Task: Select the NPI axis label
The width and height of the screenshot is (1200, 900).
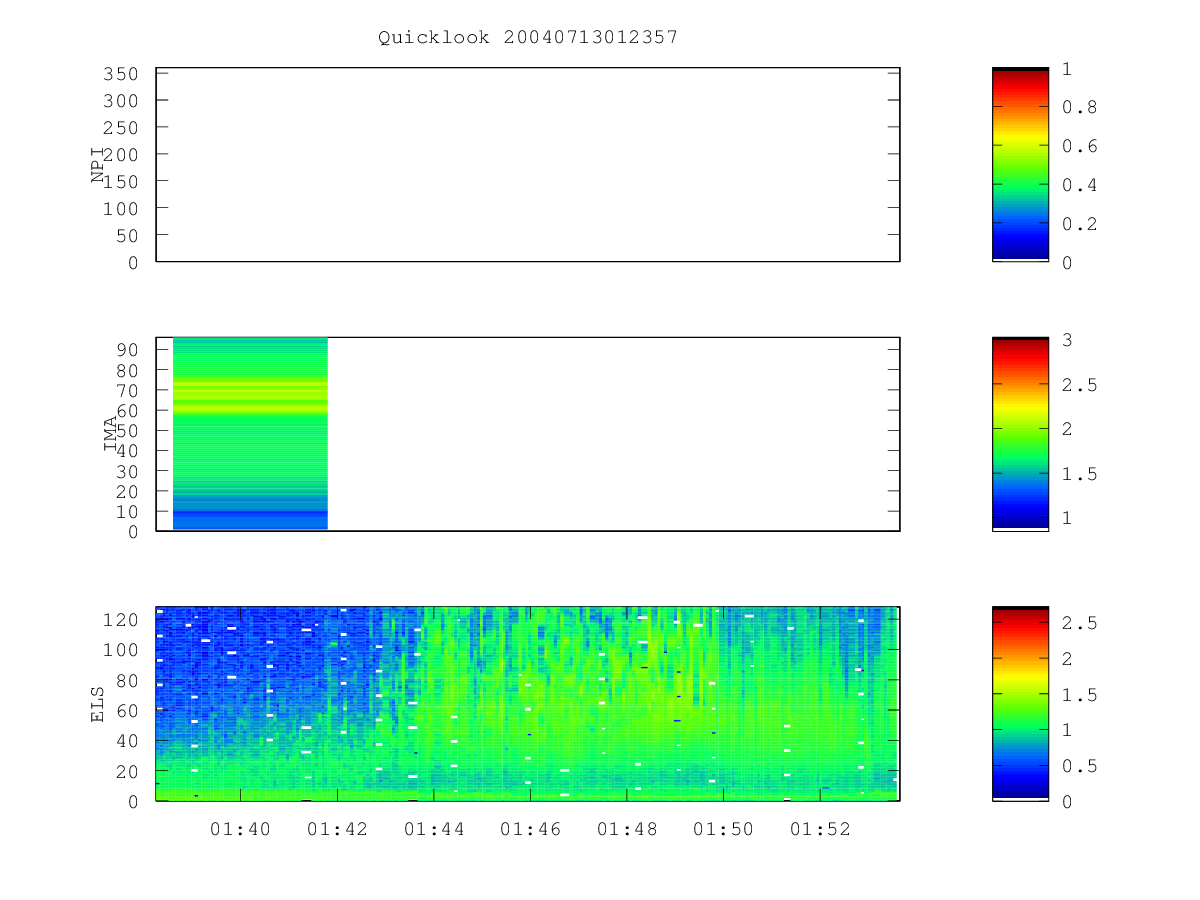Action: (x=98, y=166)
